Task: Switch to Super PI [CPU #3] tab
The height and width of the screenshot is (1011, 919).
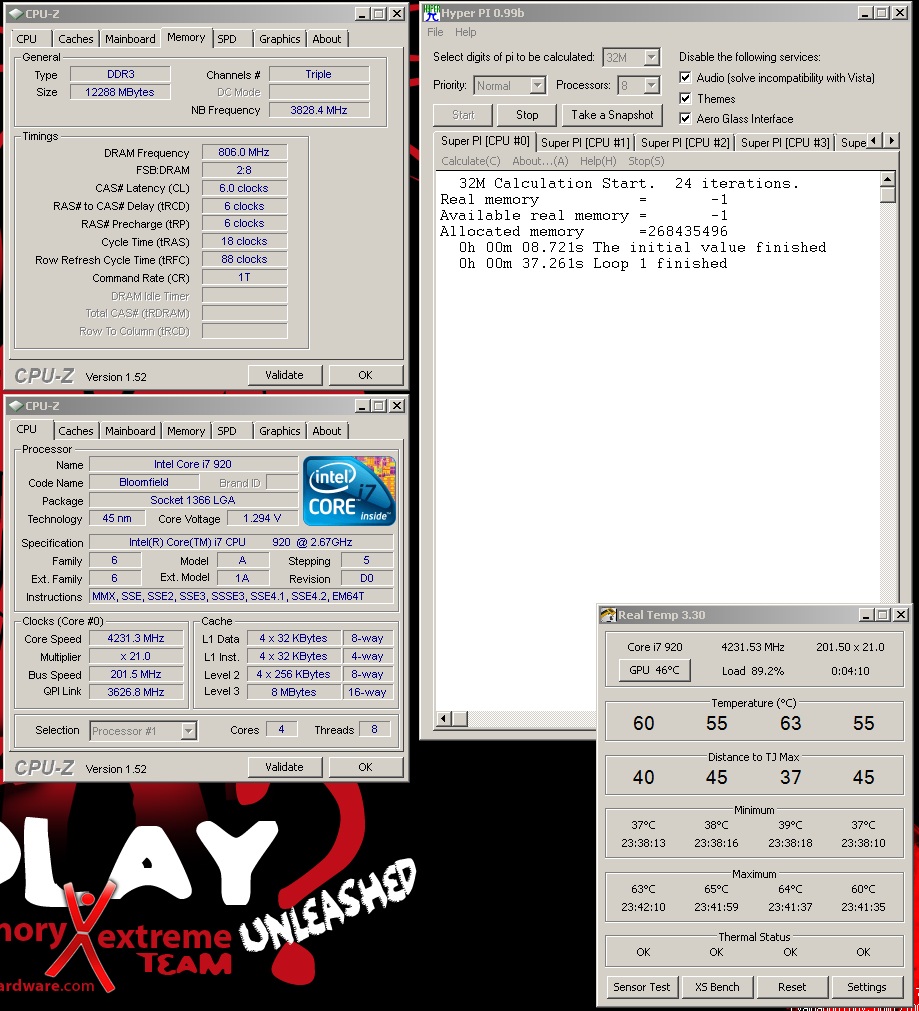Action: pyautogui.click(x=785, y=142)
